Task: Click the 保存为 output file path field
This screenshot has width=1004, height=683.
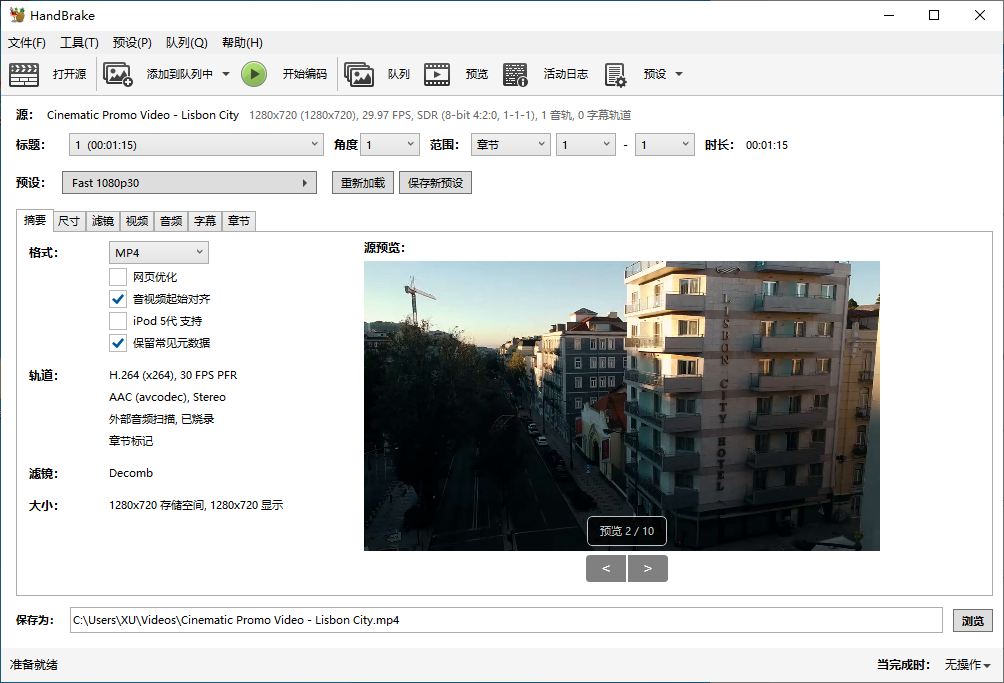Action: point(505,620)
